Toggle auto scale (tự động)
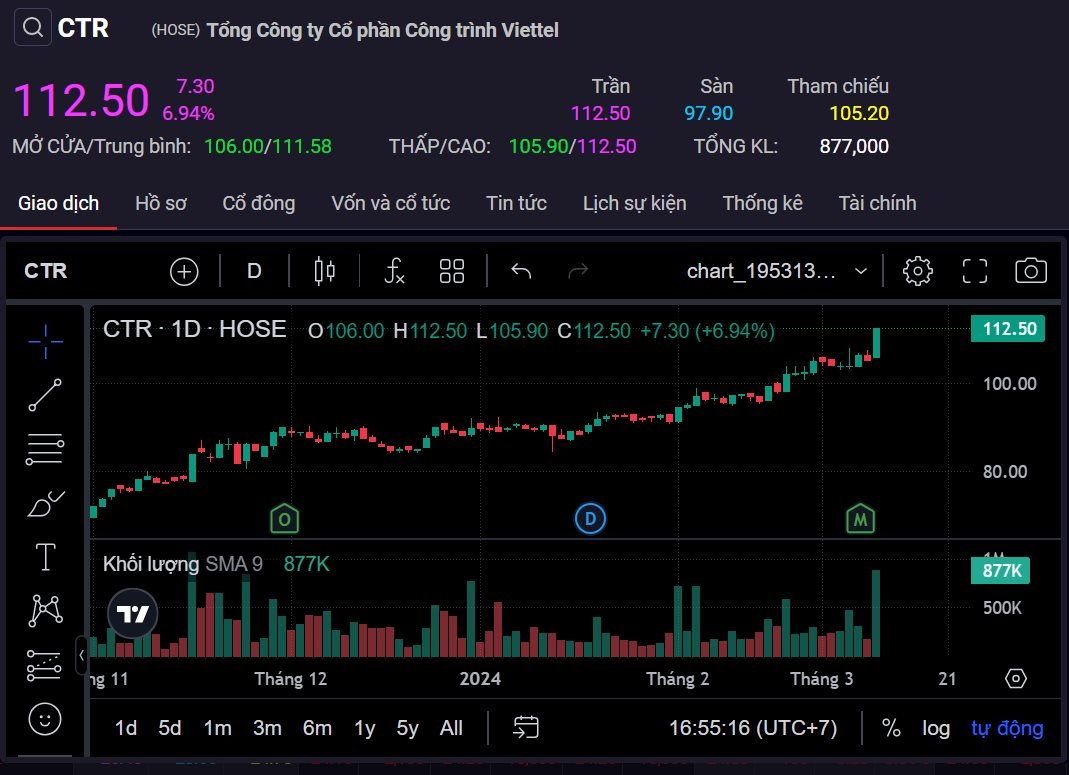This screenshot has width=1069, height=775. pyautogui.click(x=1007, y=728)
